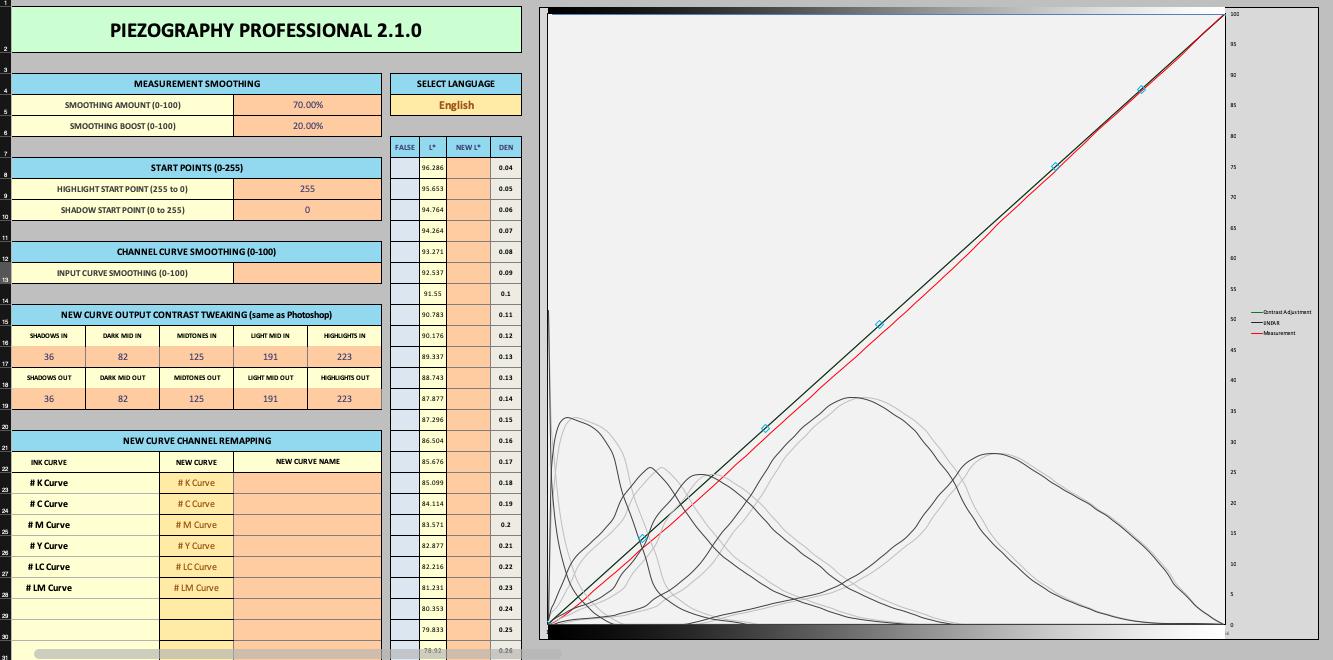Select L* value 79.833

point(433,630)
